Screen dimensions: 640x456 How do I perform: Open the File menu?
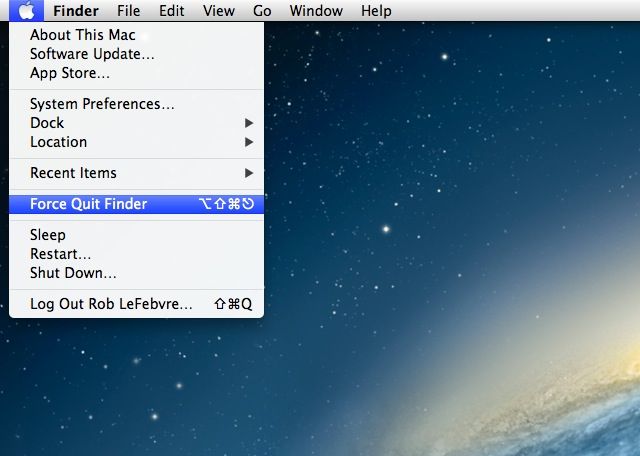128,11
